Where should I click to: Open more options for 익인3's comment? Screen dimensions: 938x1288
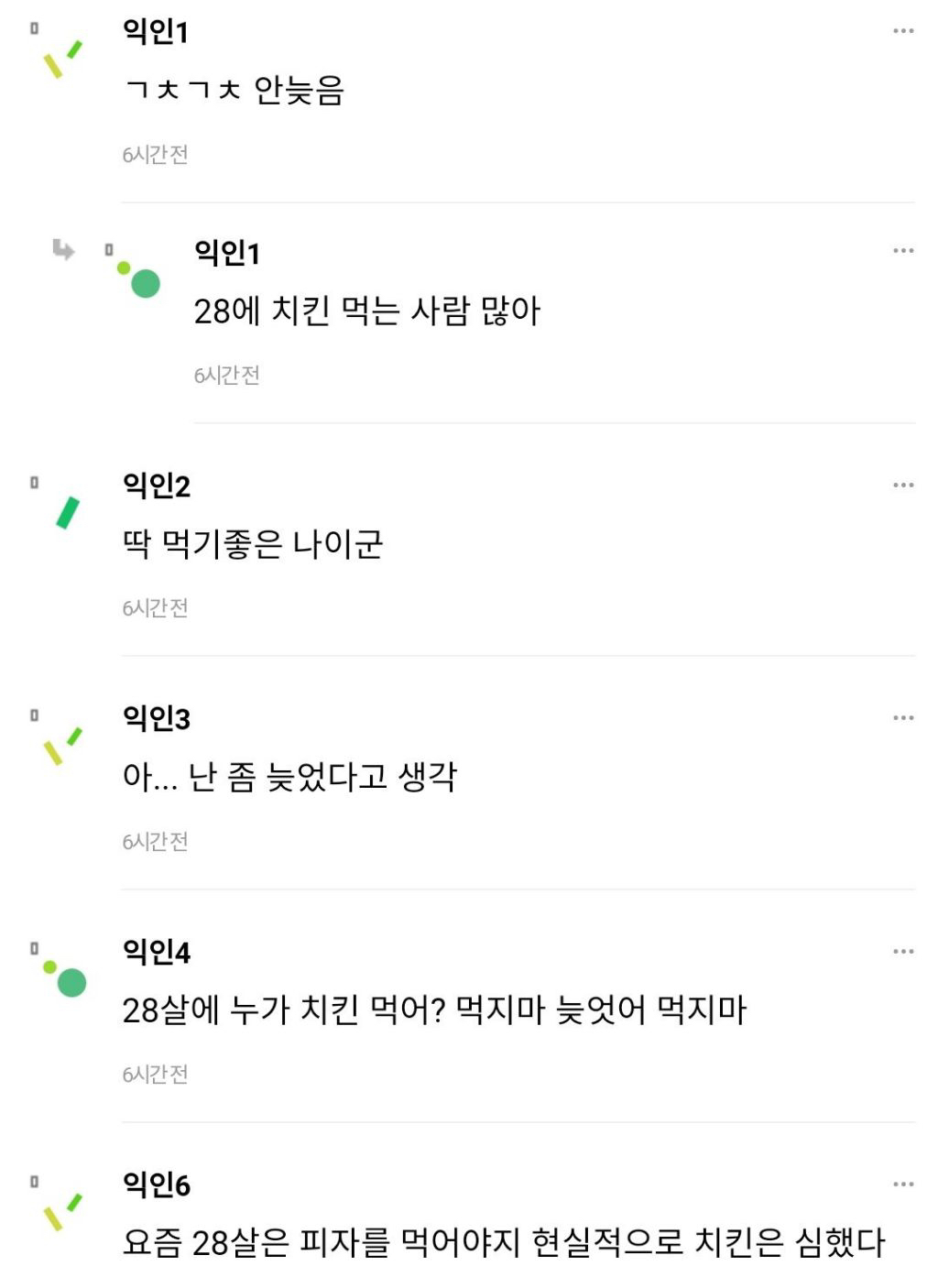pos(903,717)
